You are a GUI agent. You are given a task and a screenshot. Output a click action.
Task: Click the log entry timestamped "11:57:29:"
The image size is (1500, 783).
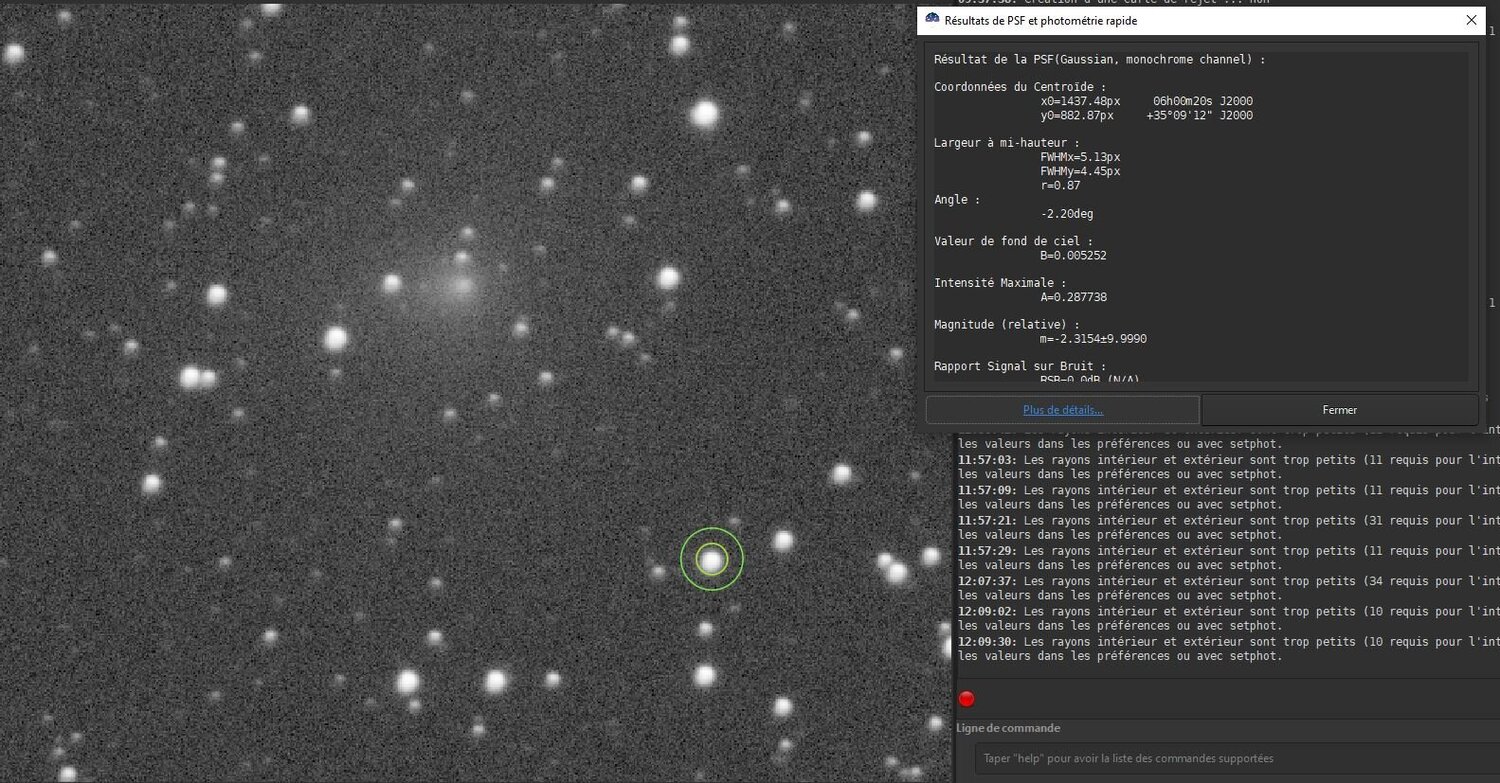tap(1227, 557)
